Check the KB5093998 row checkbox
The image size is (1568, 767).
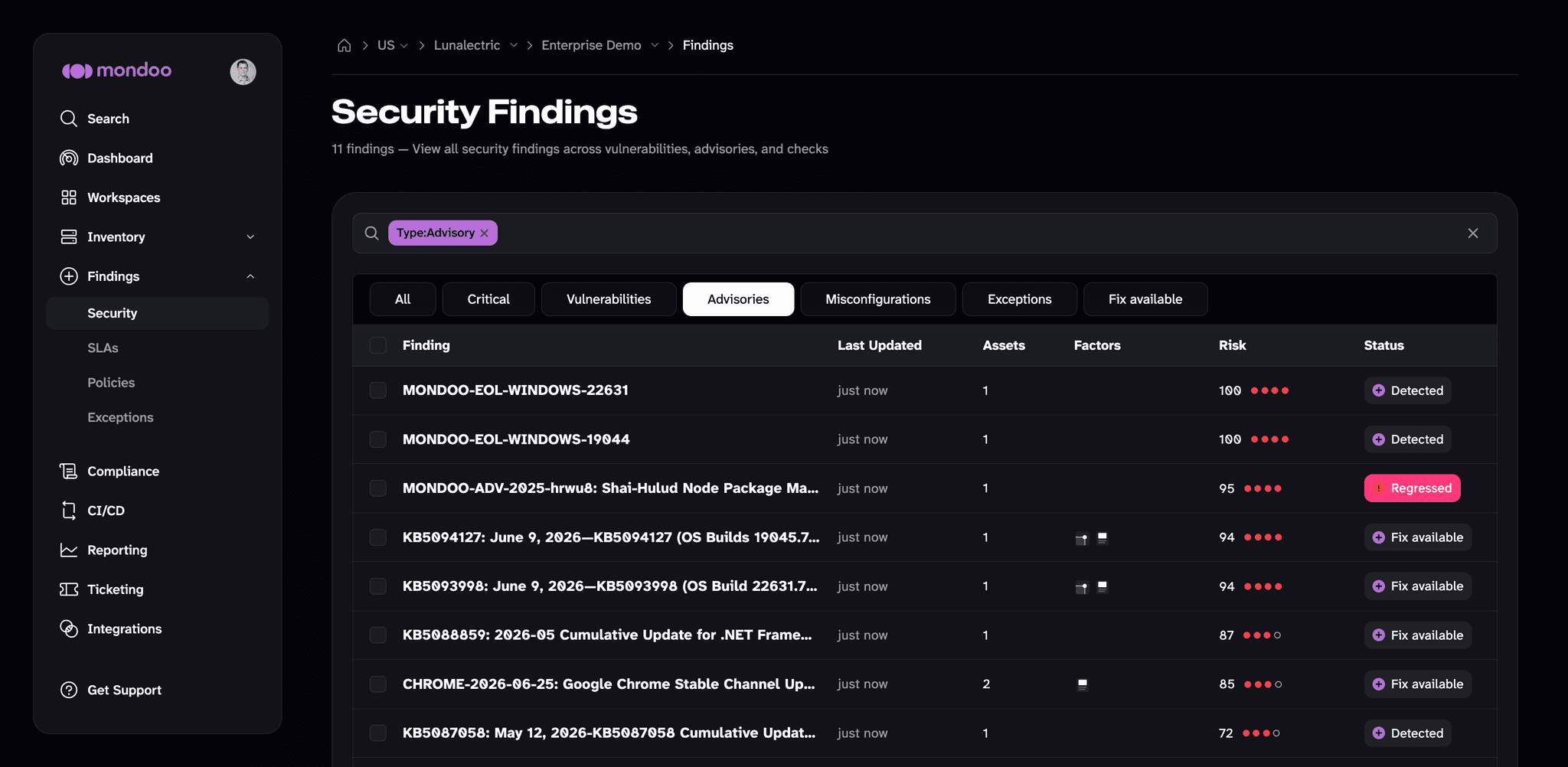pos(378,586)
